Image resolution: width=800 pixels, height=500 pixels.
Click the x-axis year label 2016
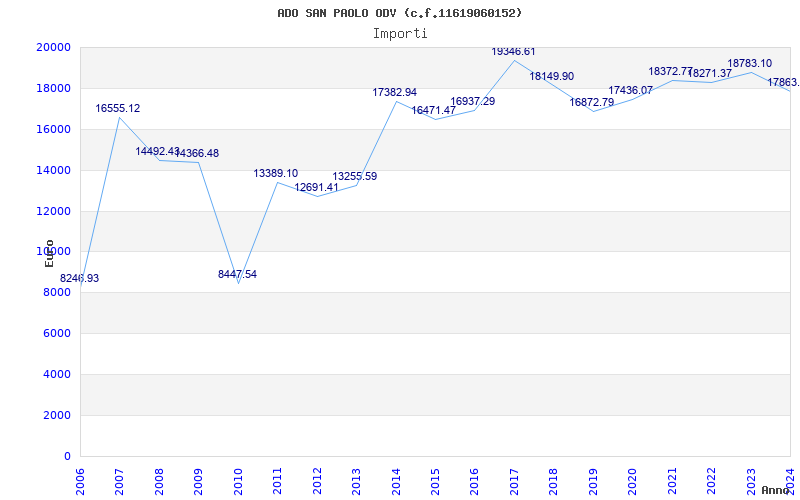tap(474, 481)
